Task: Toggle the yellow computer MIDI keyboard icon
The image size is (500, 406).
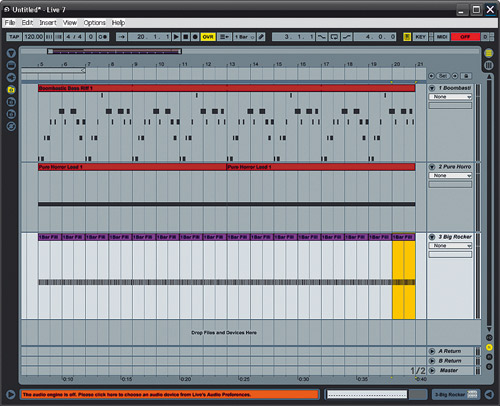Action: click(x=407, y=37)
